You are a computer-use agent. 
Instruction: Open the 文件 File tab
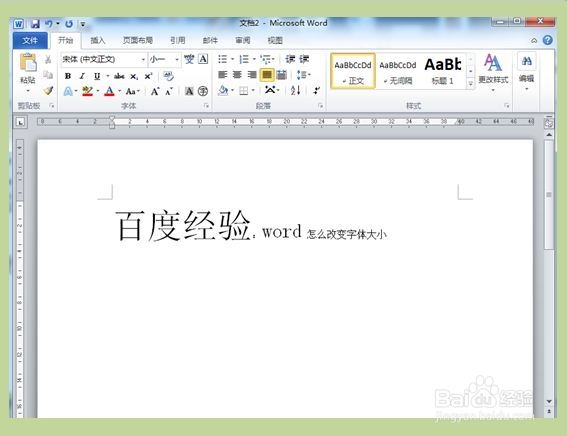click(x=30, y=40)
